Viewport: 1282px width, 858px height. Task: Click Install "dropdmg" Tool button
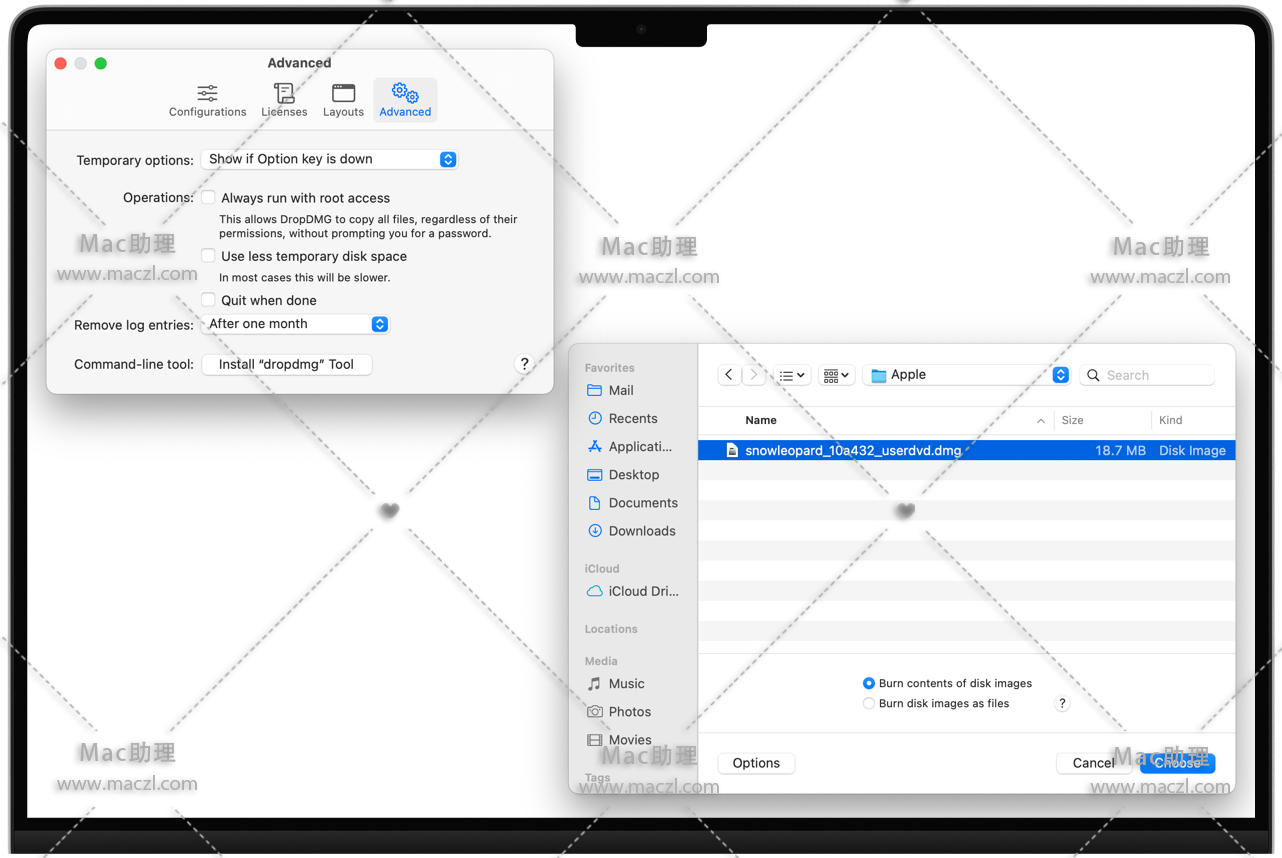pos(287,365)
